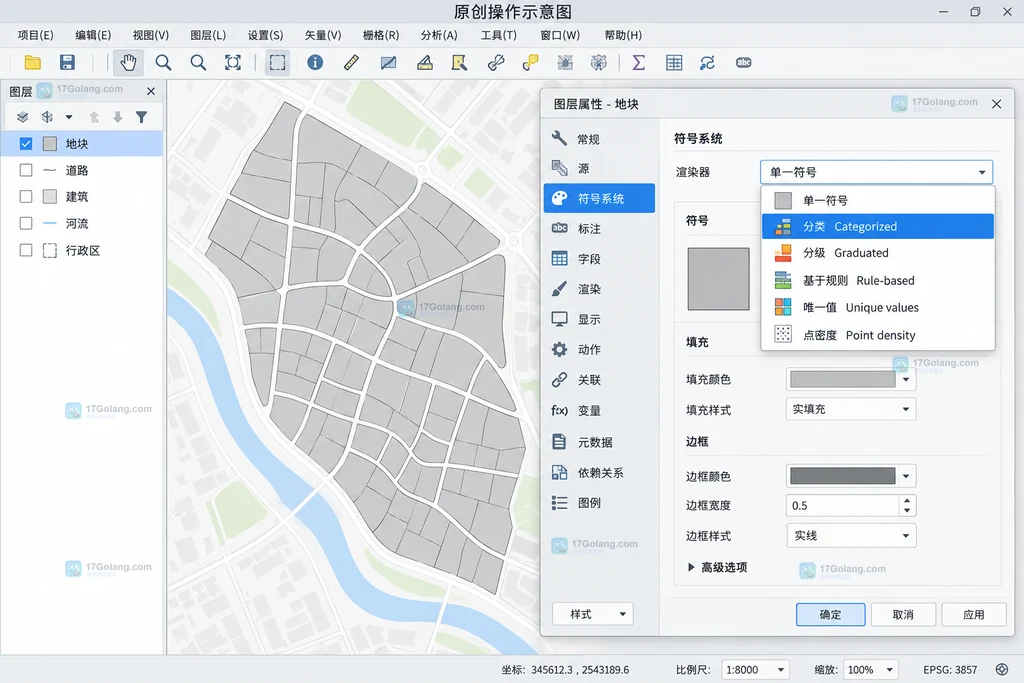This screenshot has height=683, width=1024.
Task: Move layer up with the up arrow
Action: coord(94,117)
